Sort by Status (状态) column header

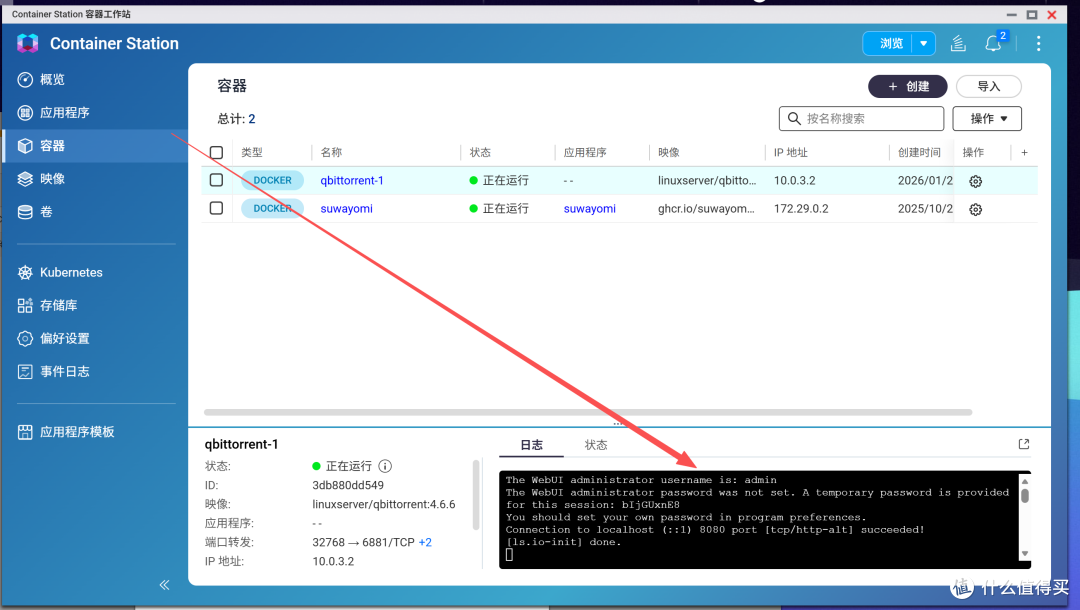[x=480, y=153]
